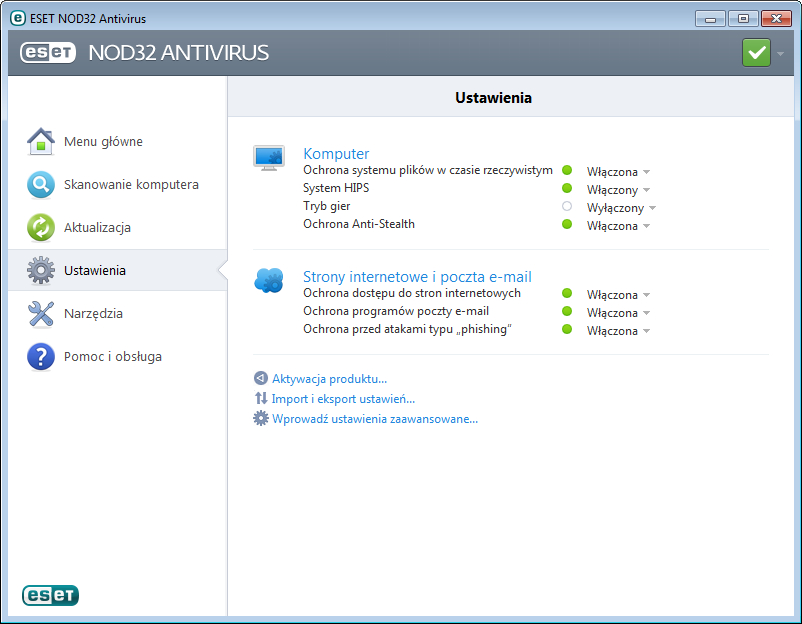
Task: Click the ESET logo in the header
Action: click(48, 52)
